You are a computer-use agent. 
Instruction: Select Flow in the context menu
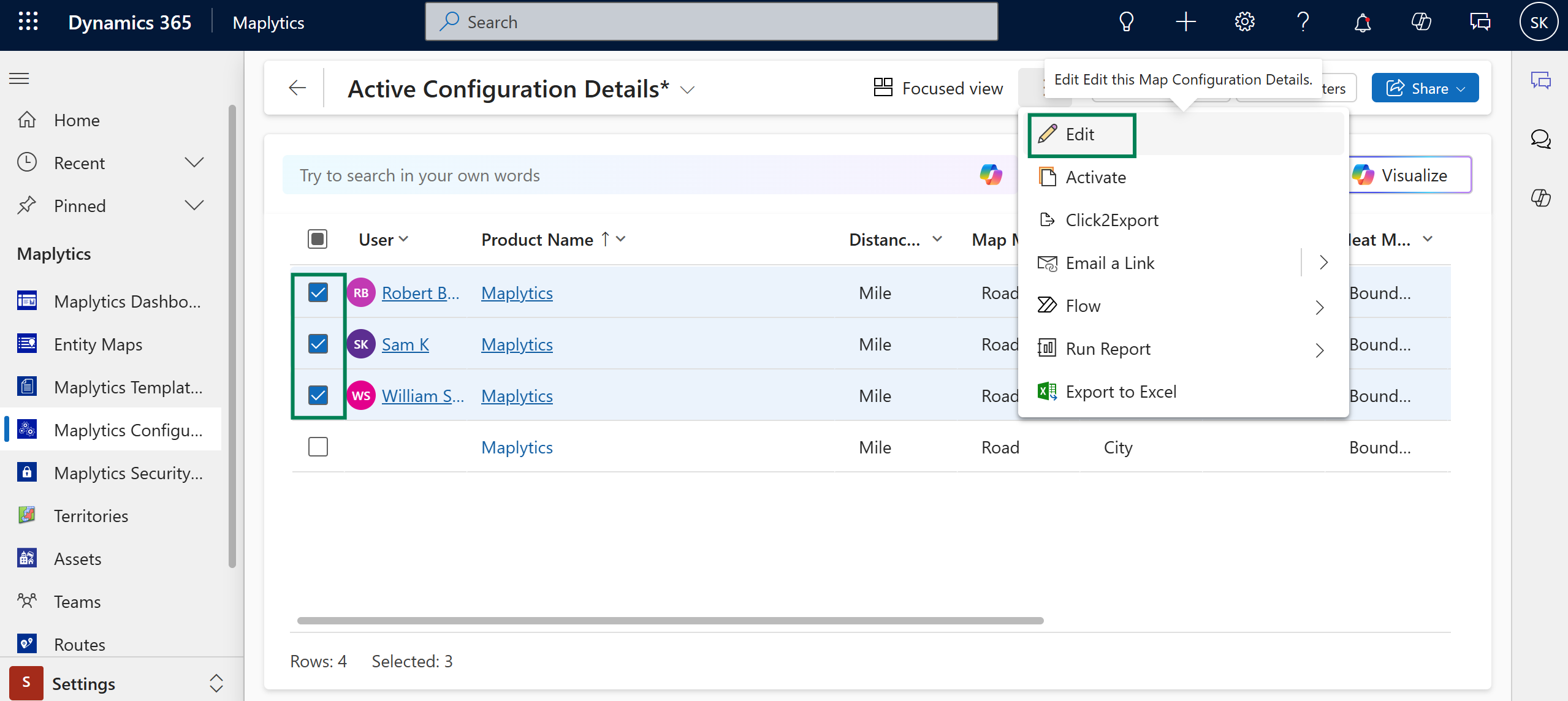click(1183, 306)
